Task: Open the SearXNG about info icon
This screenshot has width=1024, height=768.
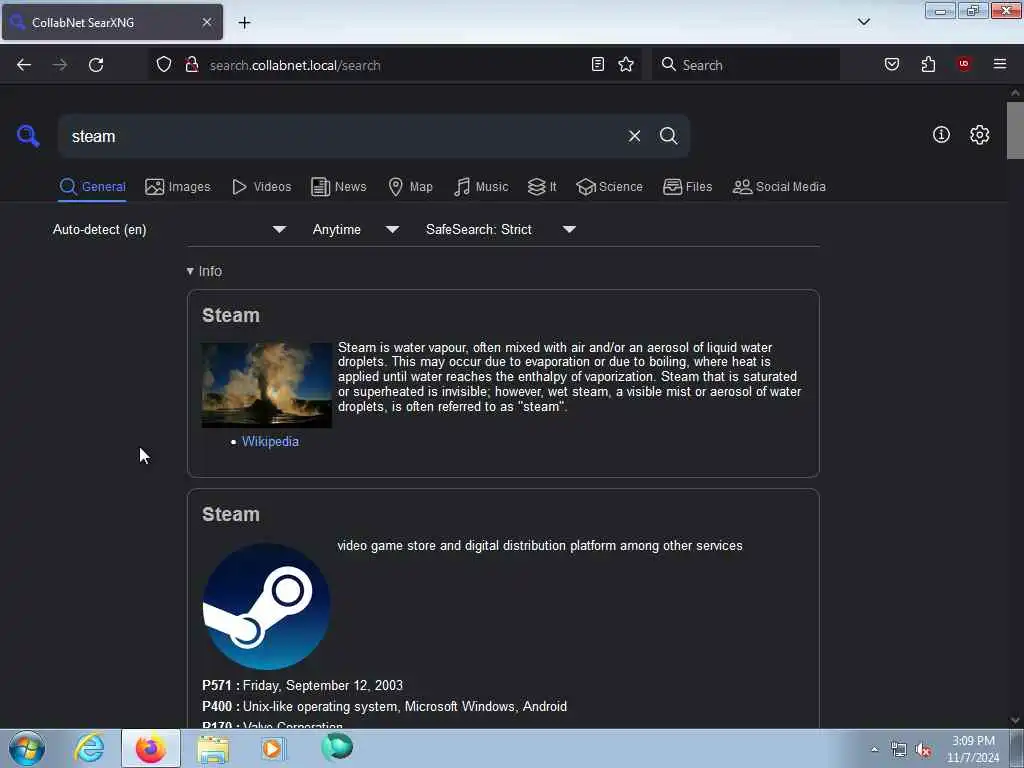Action: click(x=941, y=135)
